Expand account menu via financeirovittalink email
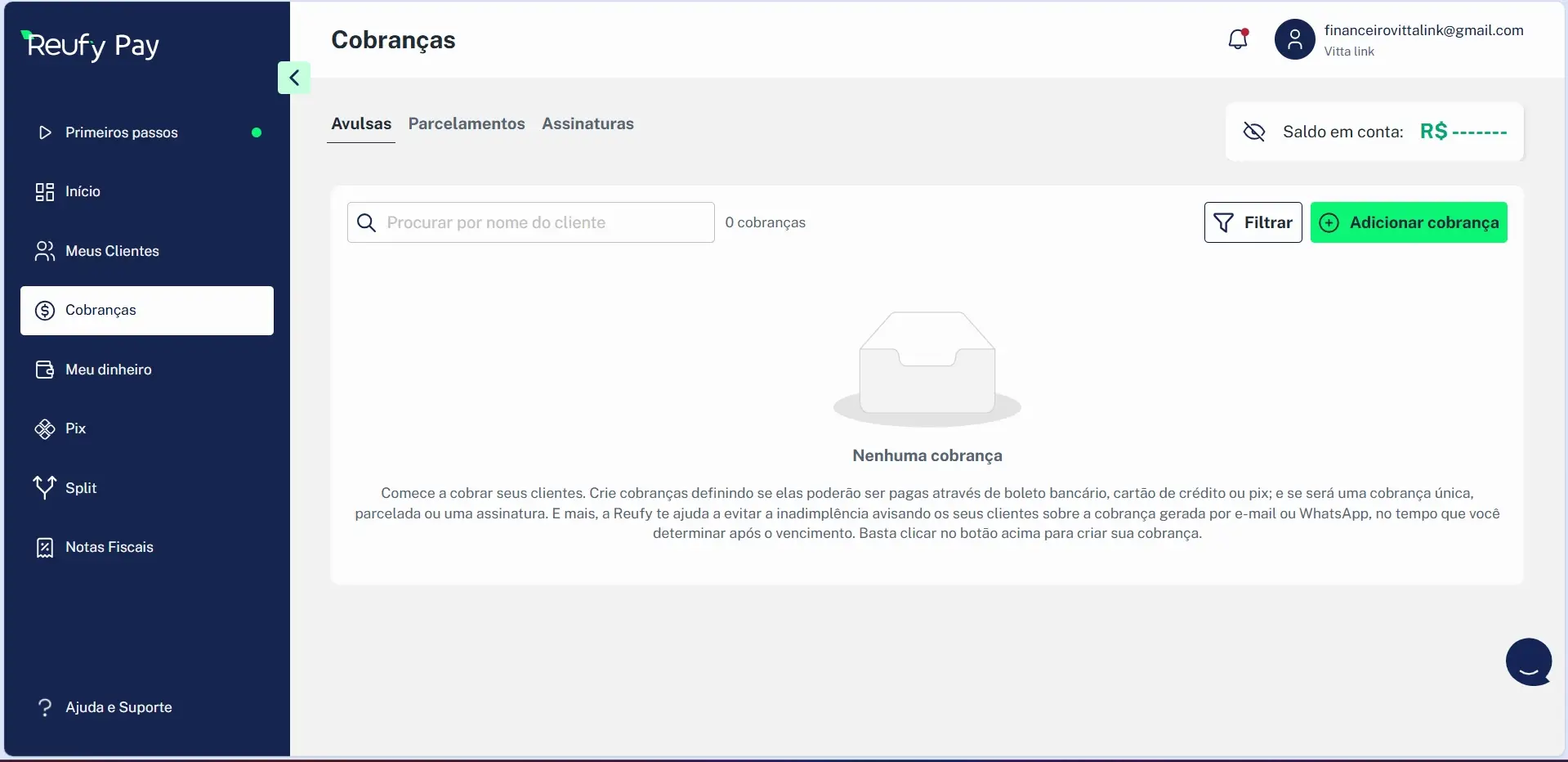The image size is (1568, 762). pos(1423,30)
